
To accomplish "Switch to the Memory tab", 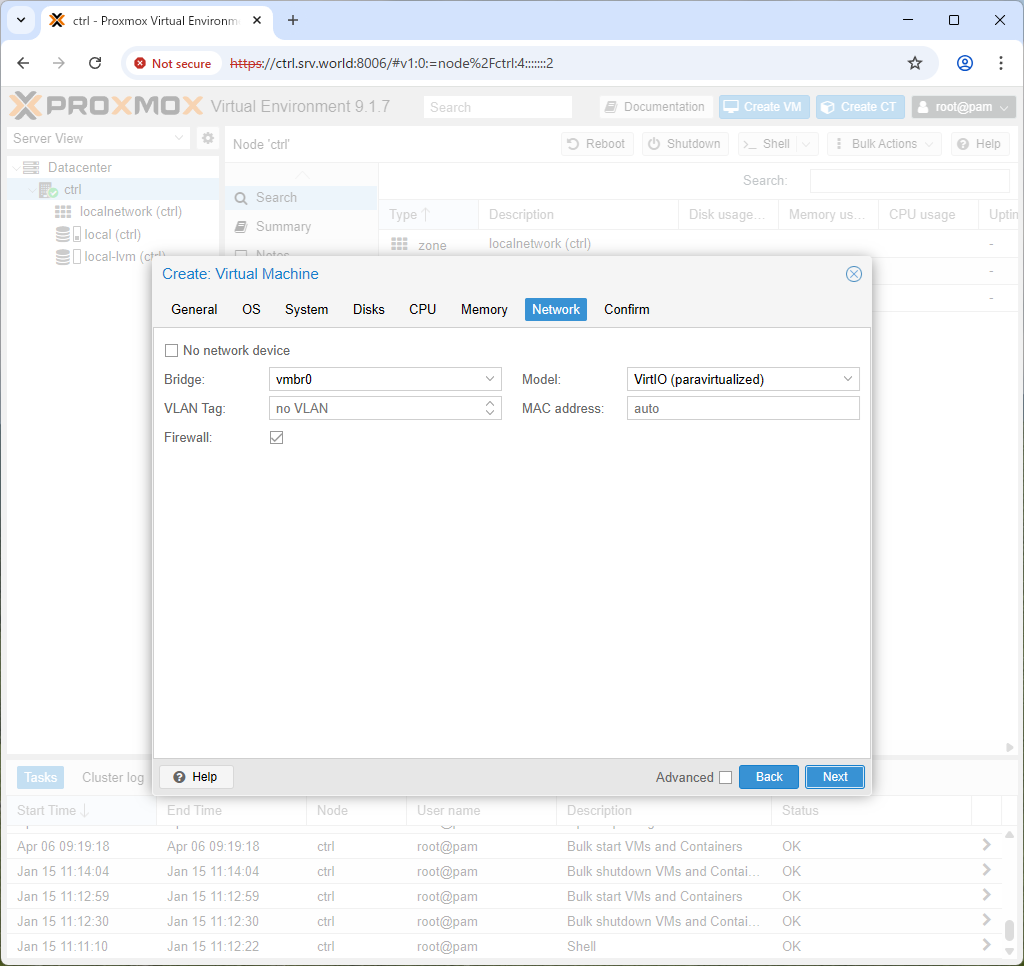I will point(484,310).
